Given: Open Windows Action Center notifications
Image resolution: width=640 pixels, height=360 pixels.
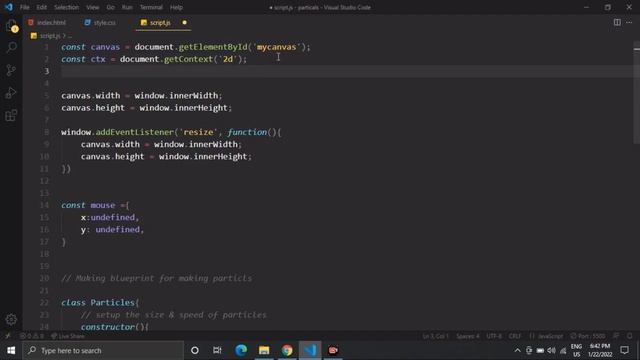Looking at the screenshot, I should (624, 350).
